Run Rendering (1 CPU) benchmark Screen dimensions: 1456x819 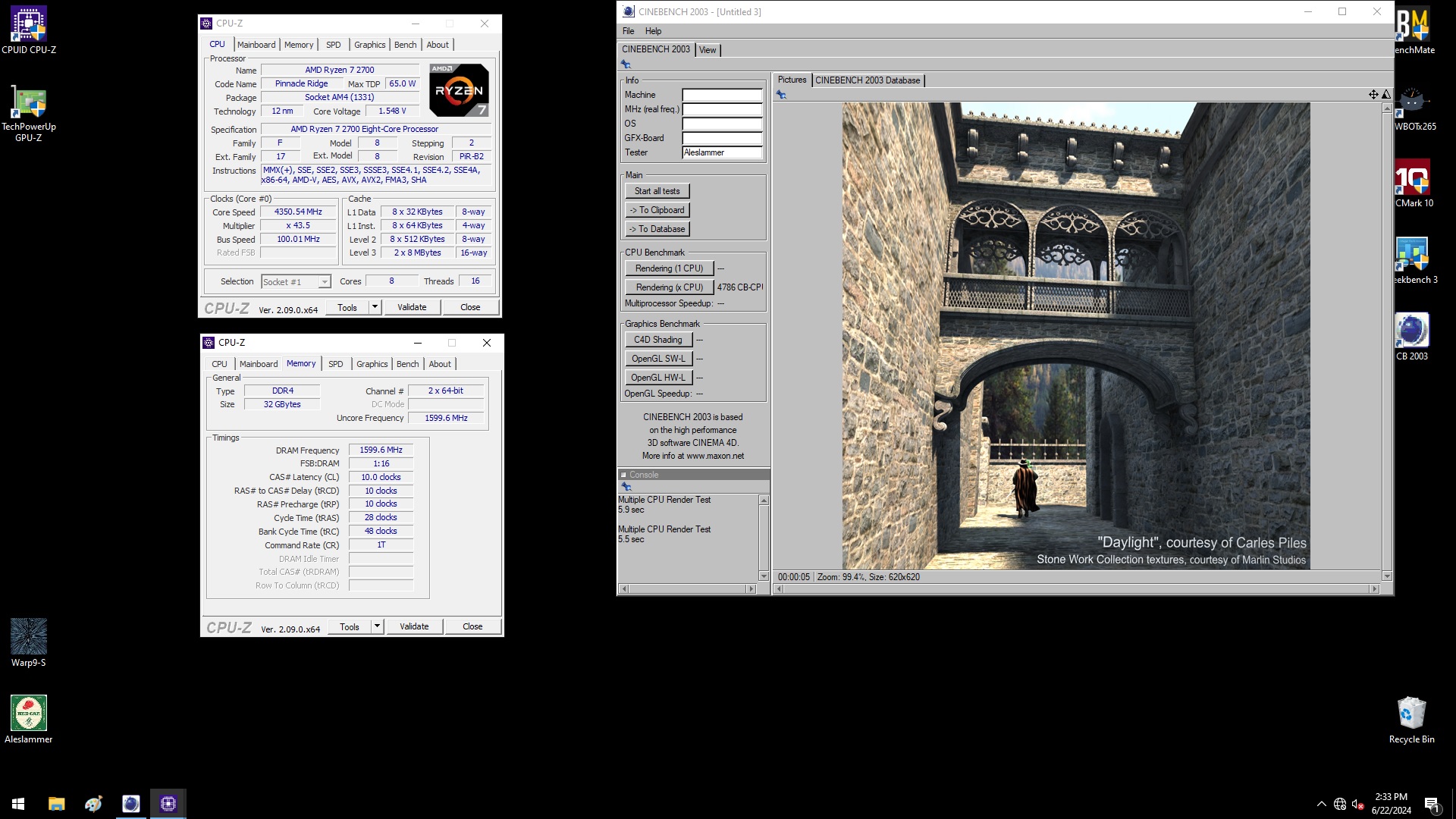click(x=670, y=268)
